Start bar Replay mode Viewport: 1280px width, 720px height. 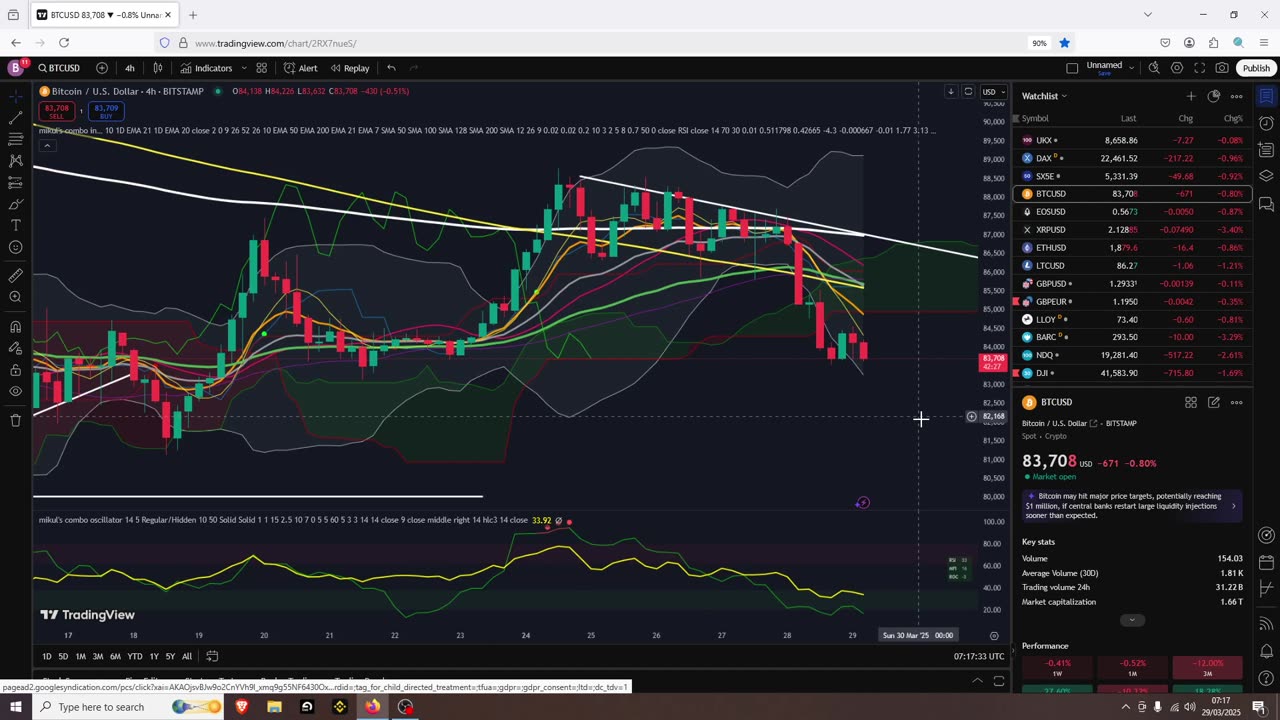click(348, 68)
